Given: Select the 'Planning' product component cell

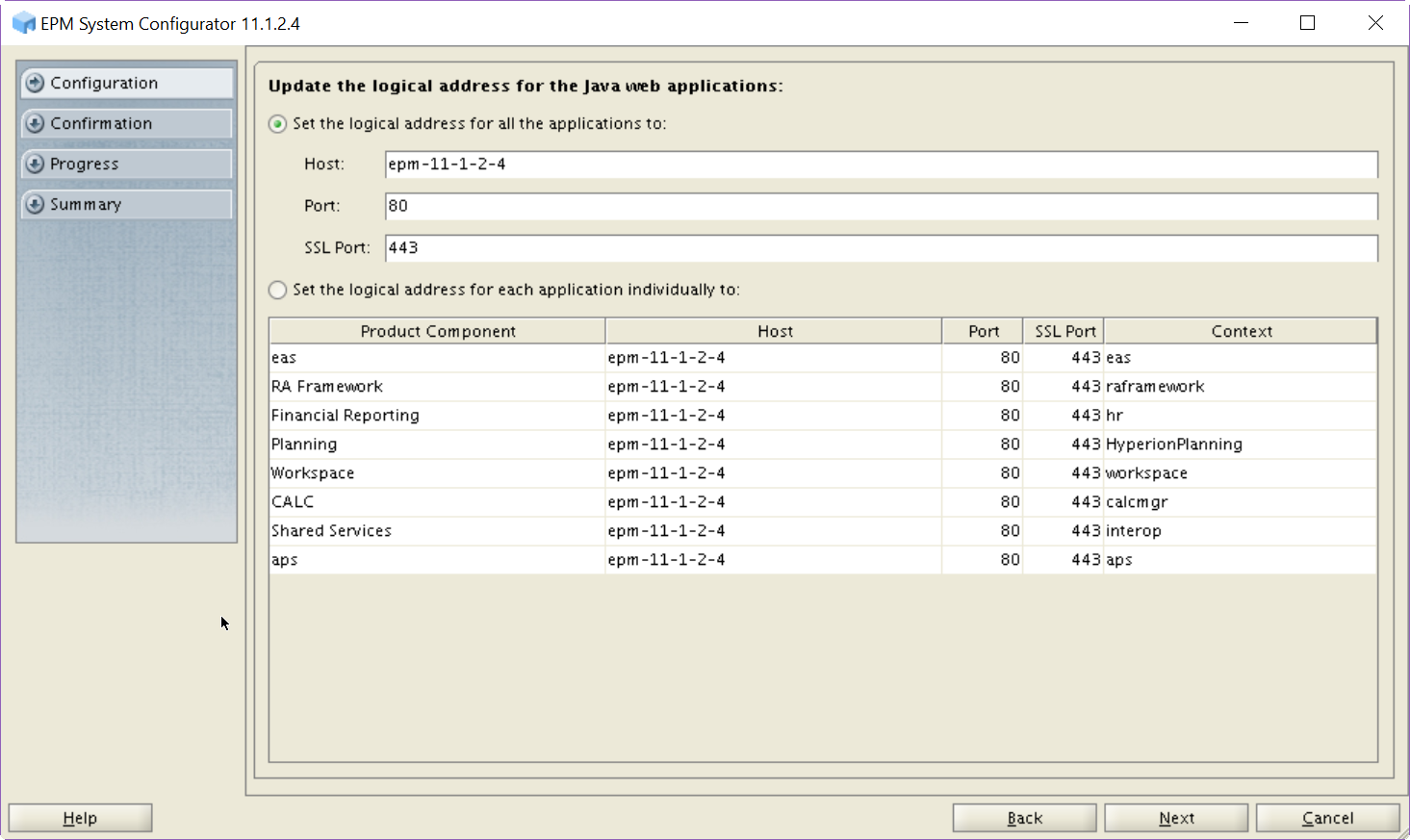Looking at the screenshot, I should click(438, 445).
